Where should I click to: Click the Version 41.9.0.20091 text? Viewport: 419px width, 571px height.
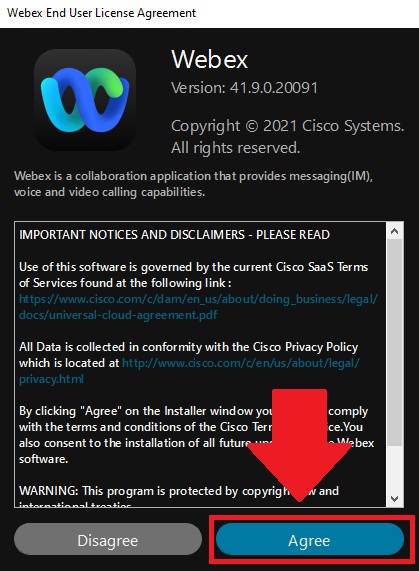245,88
